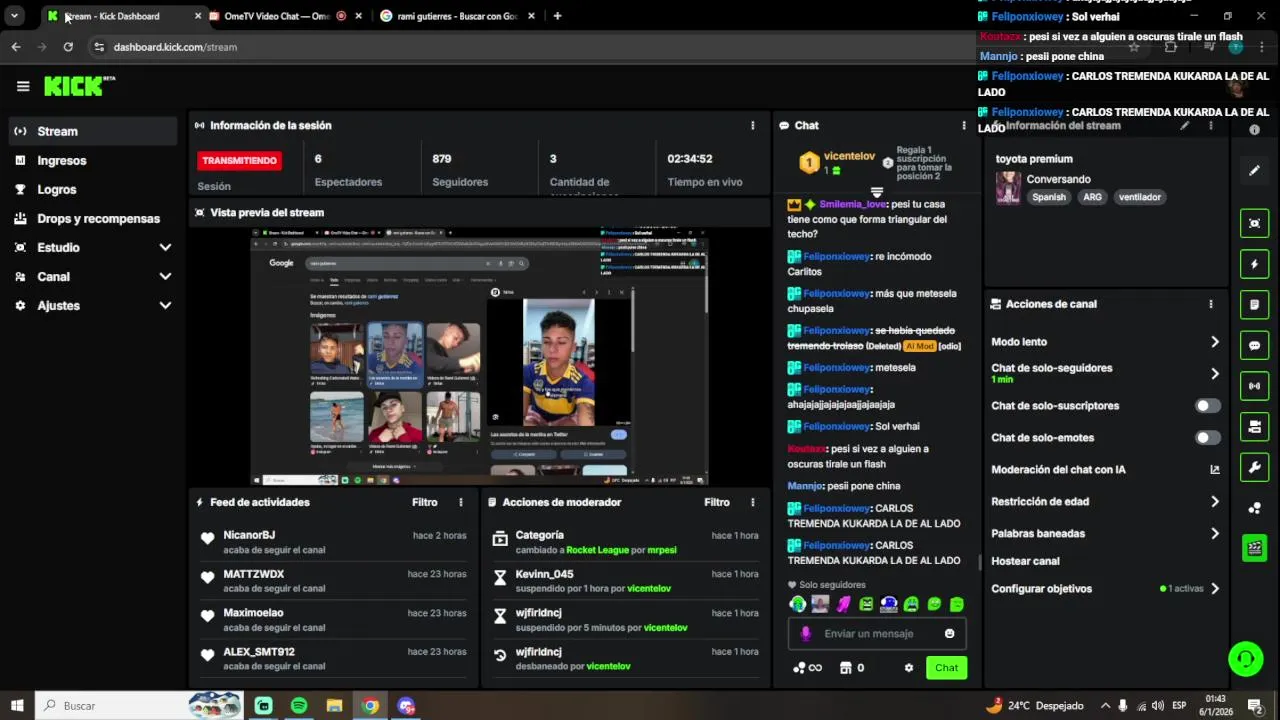Open Feed de actividades options menu
The image size is (1280, 720).
[x=461, y=502]
